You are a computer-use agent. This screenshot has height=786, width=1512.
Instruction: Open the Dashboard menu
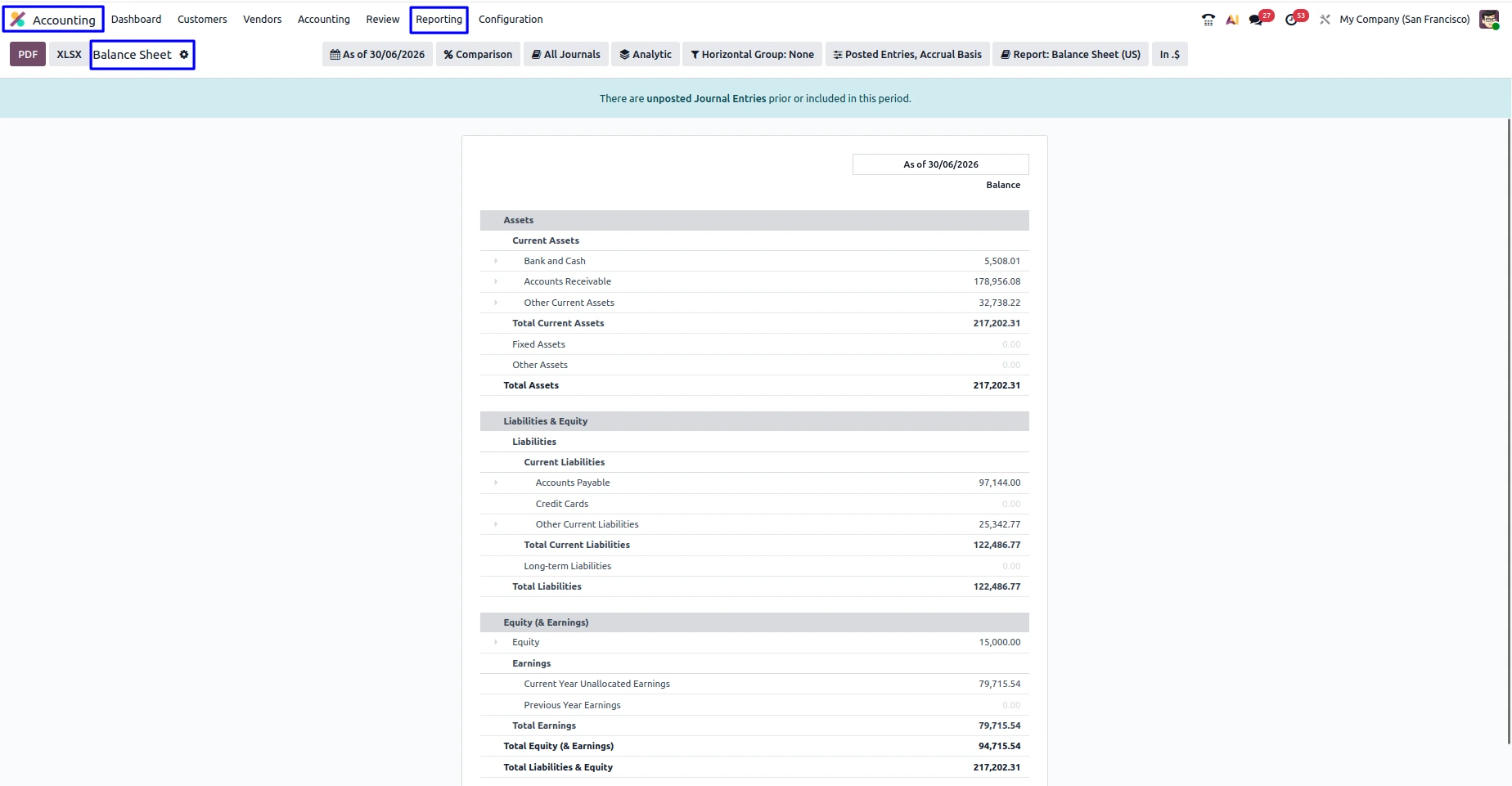[x=136, y=20]
